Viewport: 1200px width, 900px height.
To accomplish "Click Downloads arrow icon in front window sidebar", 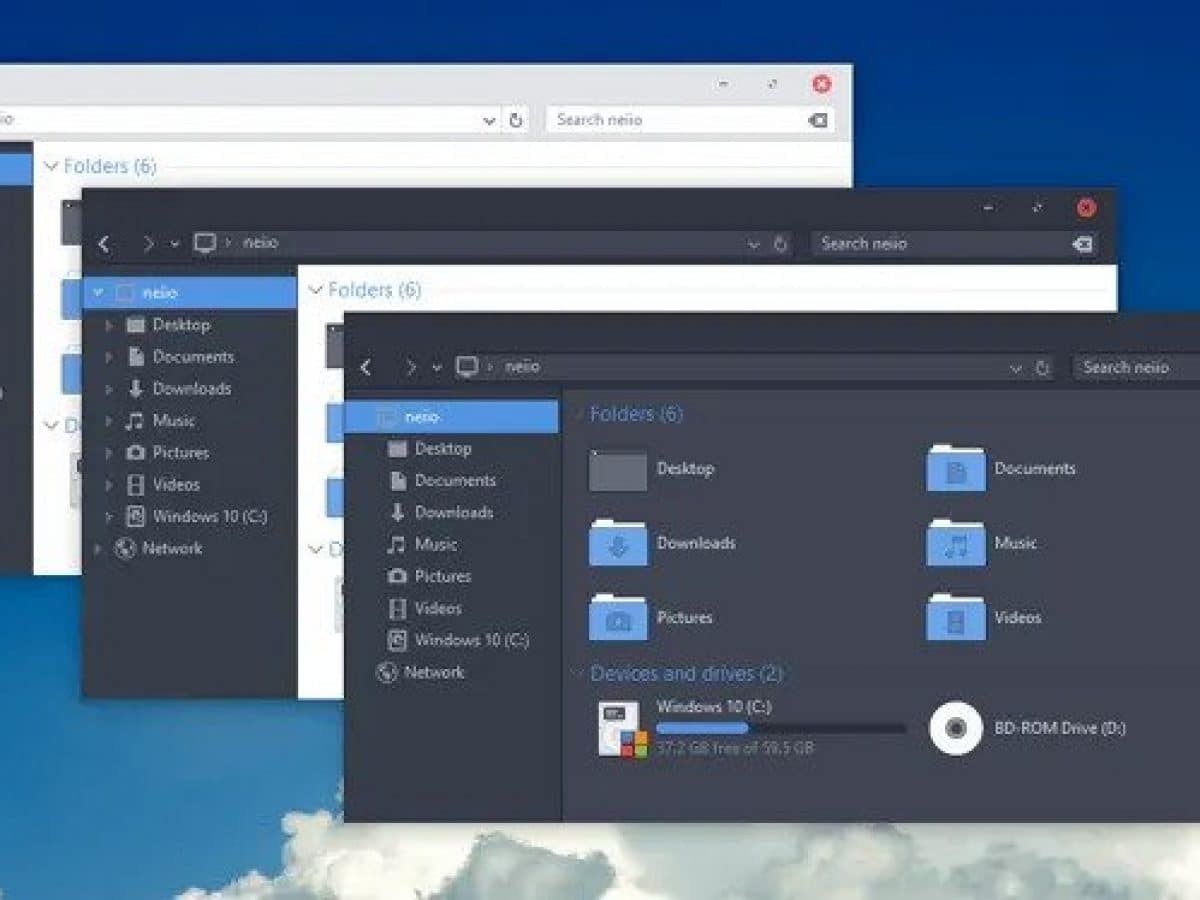I will tap(397, 512).
